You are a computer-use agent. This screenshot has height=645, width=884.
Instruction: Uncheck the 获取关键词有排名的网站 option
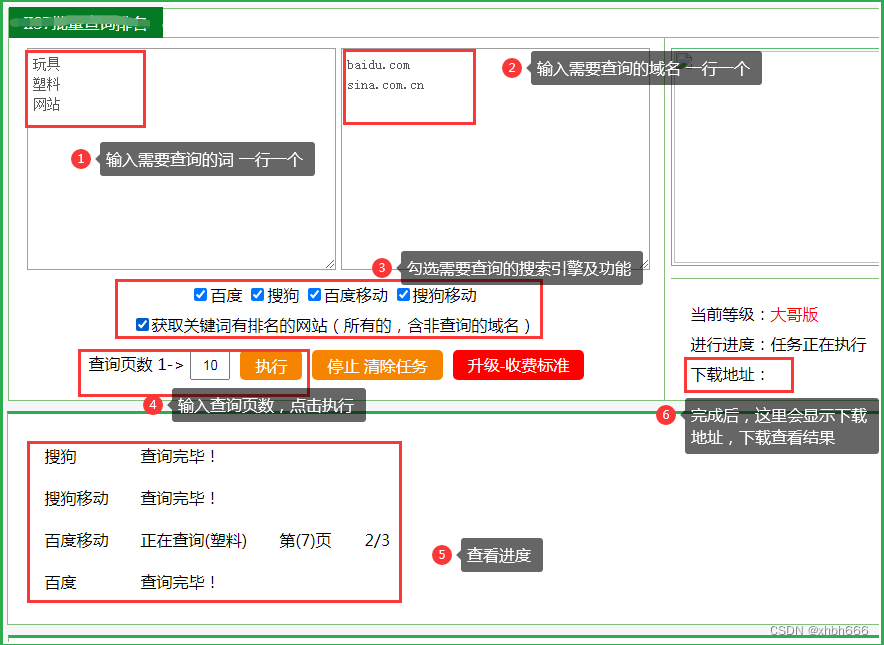pos(142,324)
